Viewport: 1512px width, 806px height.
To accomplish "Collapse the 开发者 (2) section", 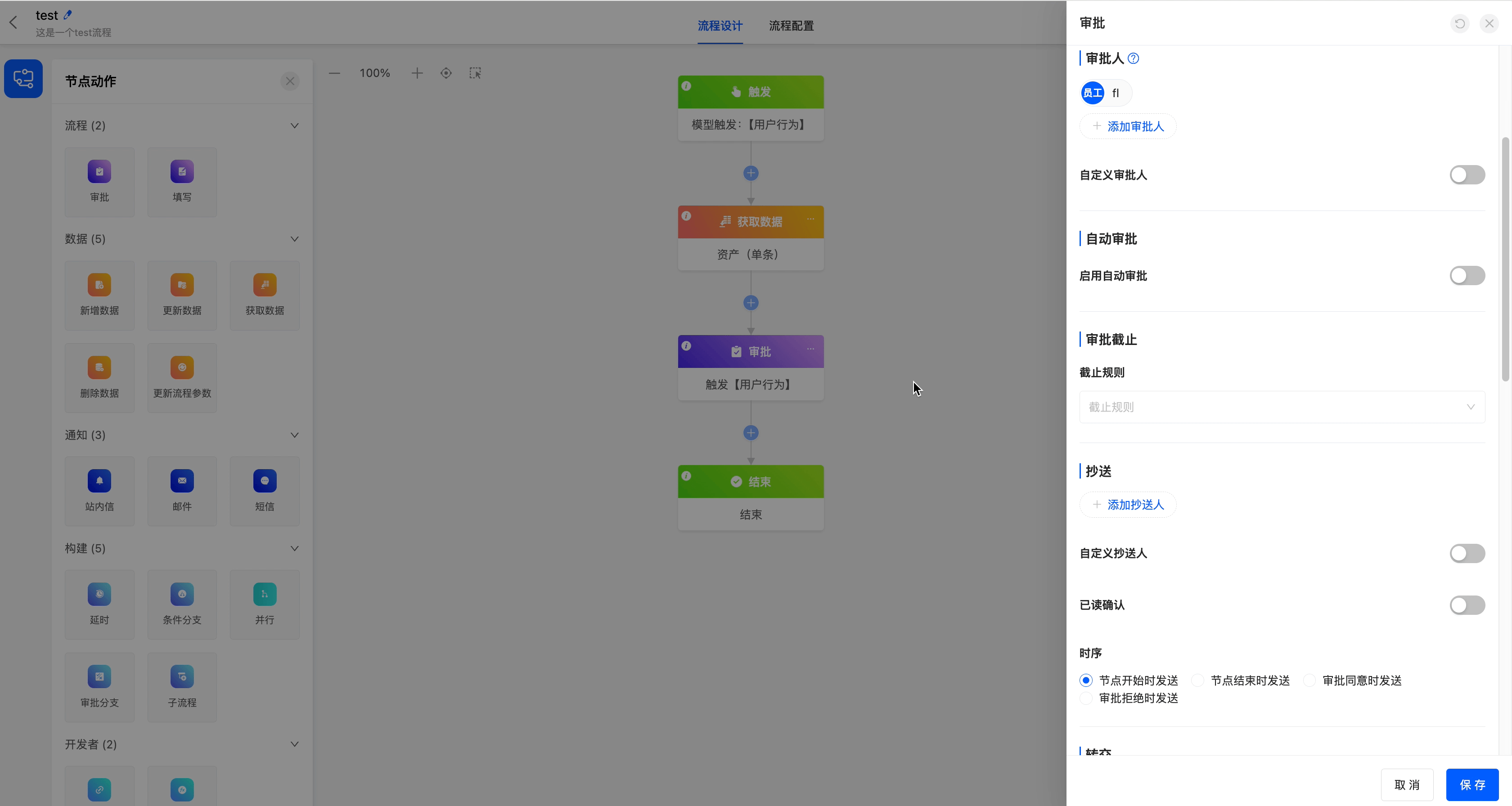I will tap(295, 744).
